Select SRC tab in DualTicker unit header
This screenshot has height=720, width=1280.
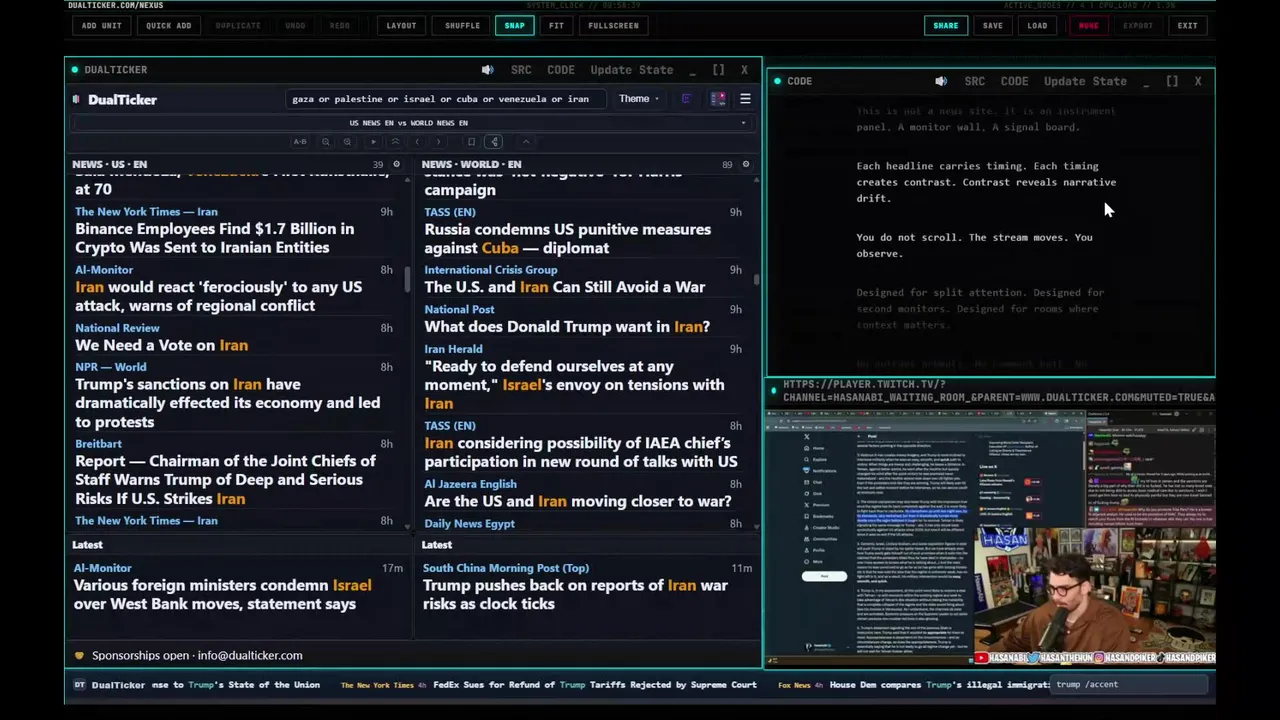pyautogui.click(x=521, y=70)
